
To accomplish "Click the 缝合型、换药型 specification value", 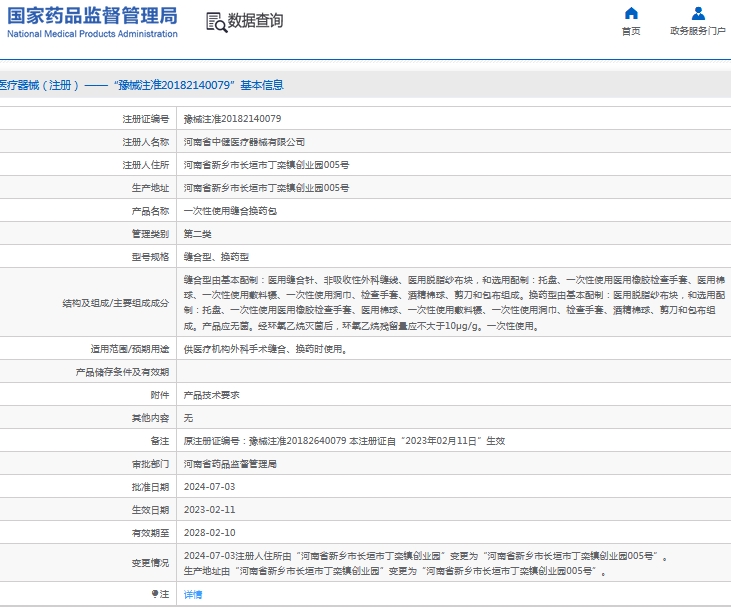I will click(x=216, y=257).
